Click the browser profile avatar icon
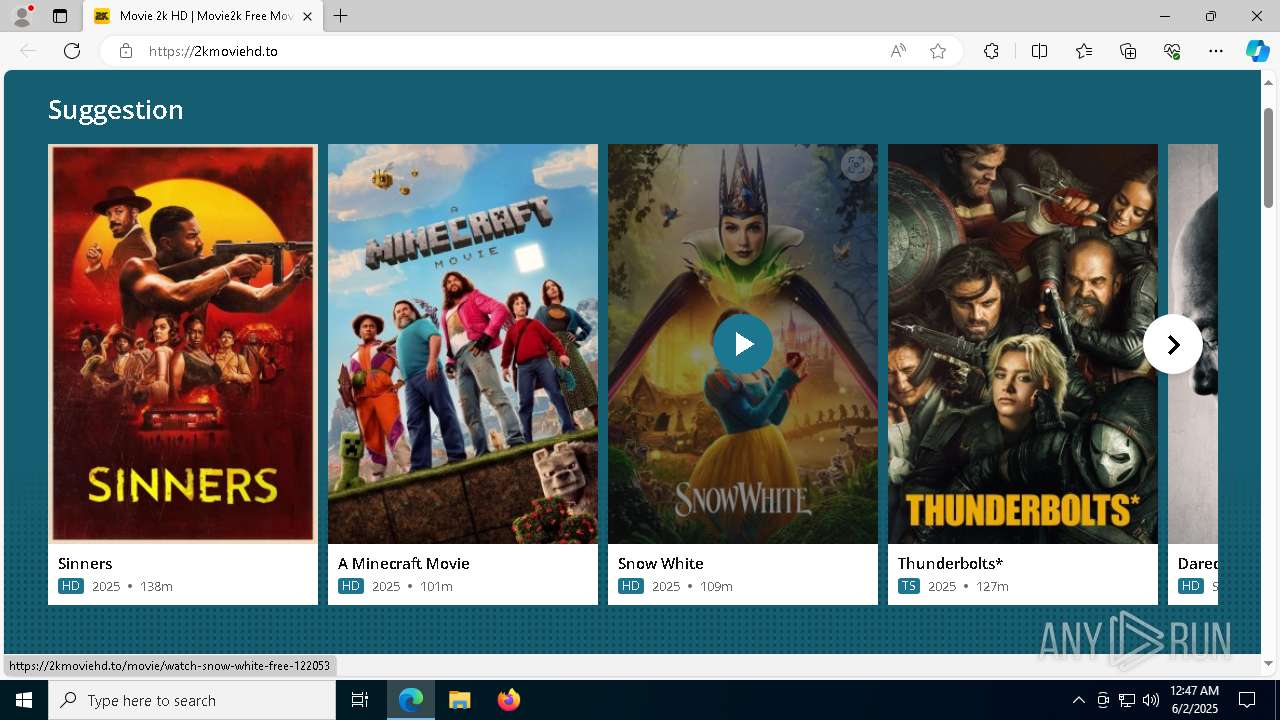The height and width of the screenshot is (720, 1280). 22,16
